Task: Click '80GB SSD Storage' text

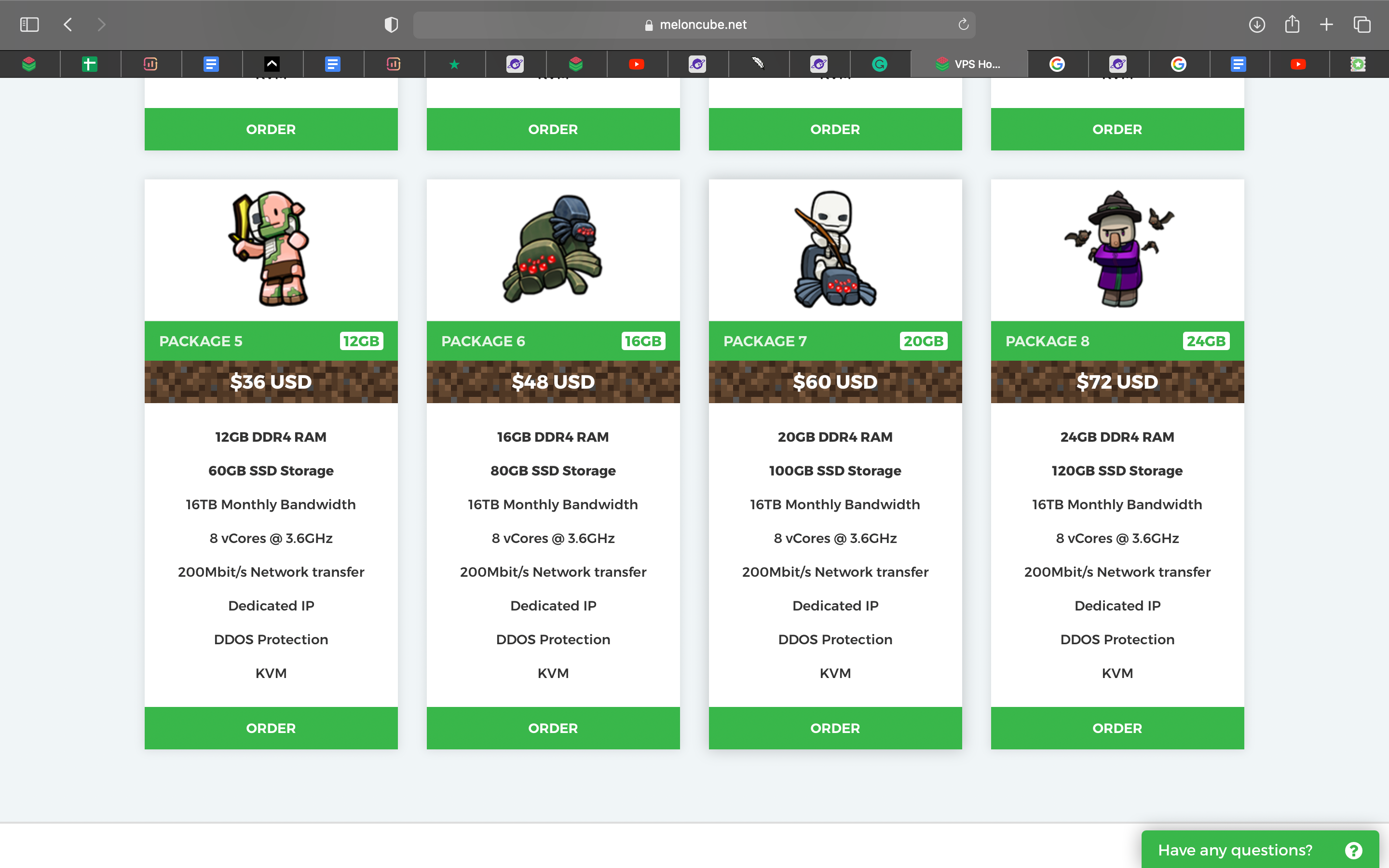Action: pyautogui.click(x=553, y=471)
